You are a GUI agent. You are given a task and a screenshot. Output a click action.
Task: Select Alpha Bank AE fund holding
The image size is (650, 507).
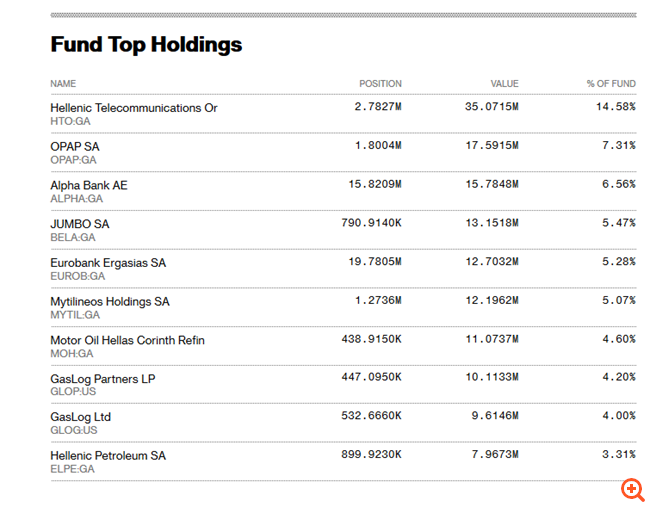(x=89, y=185)
